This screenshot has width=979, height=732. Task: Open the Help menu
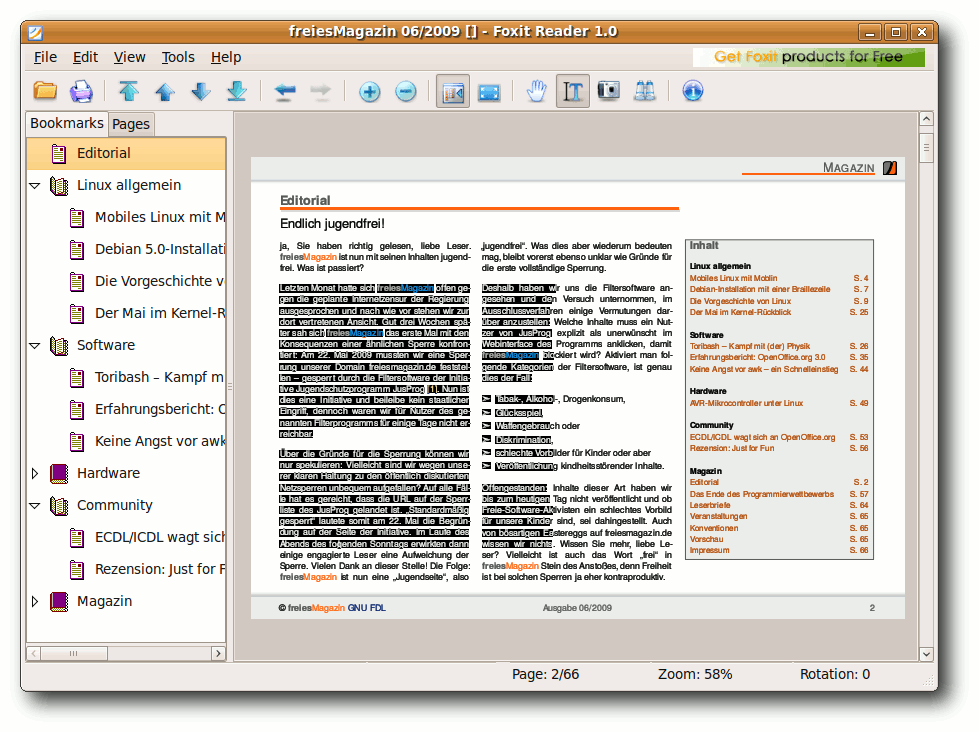tap(225, 57)
